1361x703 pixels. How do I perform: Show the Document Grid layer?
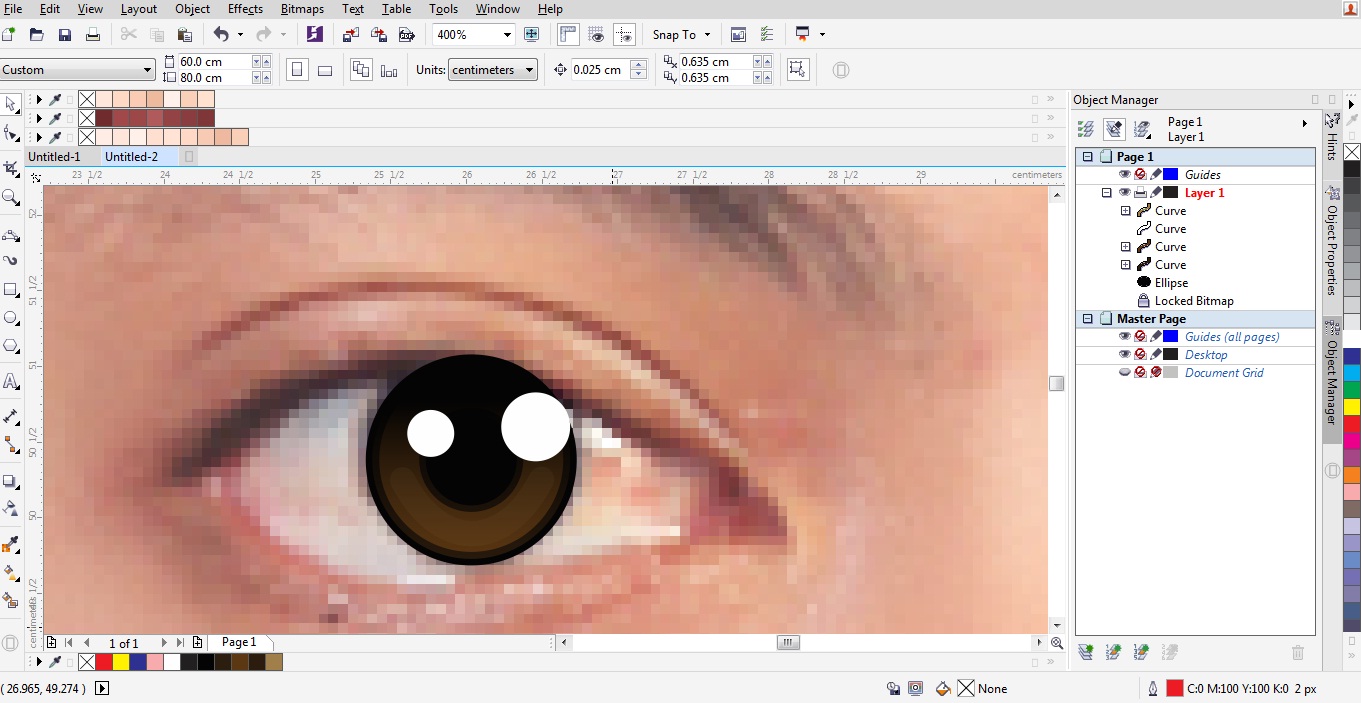click(x=1123, y=371)
